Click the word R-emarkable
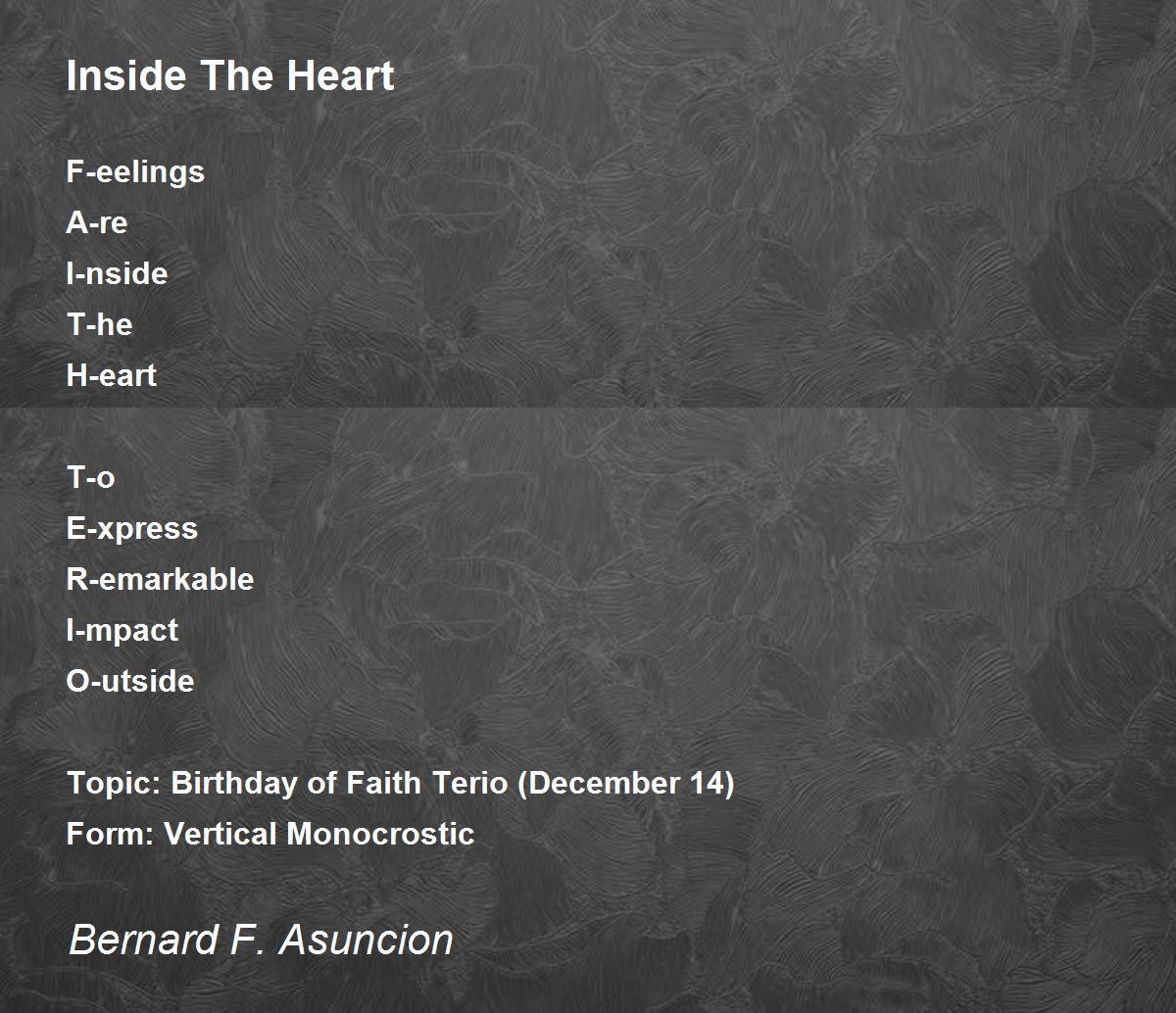The width and height of the screenshot is (1176, 1013). point(160,579)
